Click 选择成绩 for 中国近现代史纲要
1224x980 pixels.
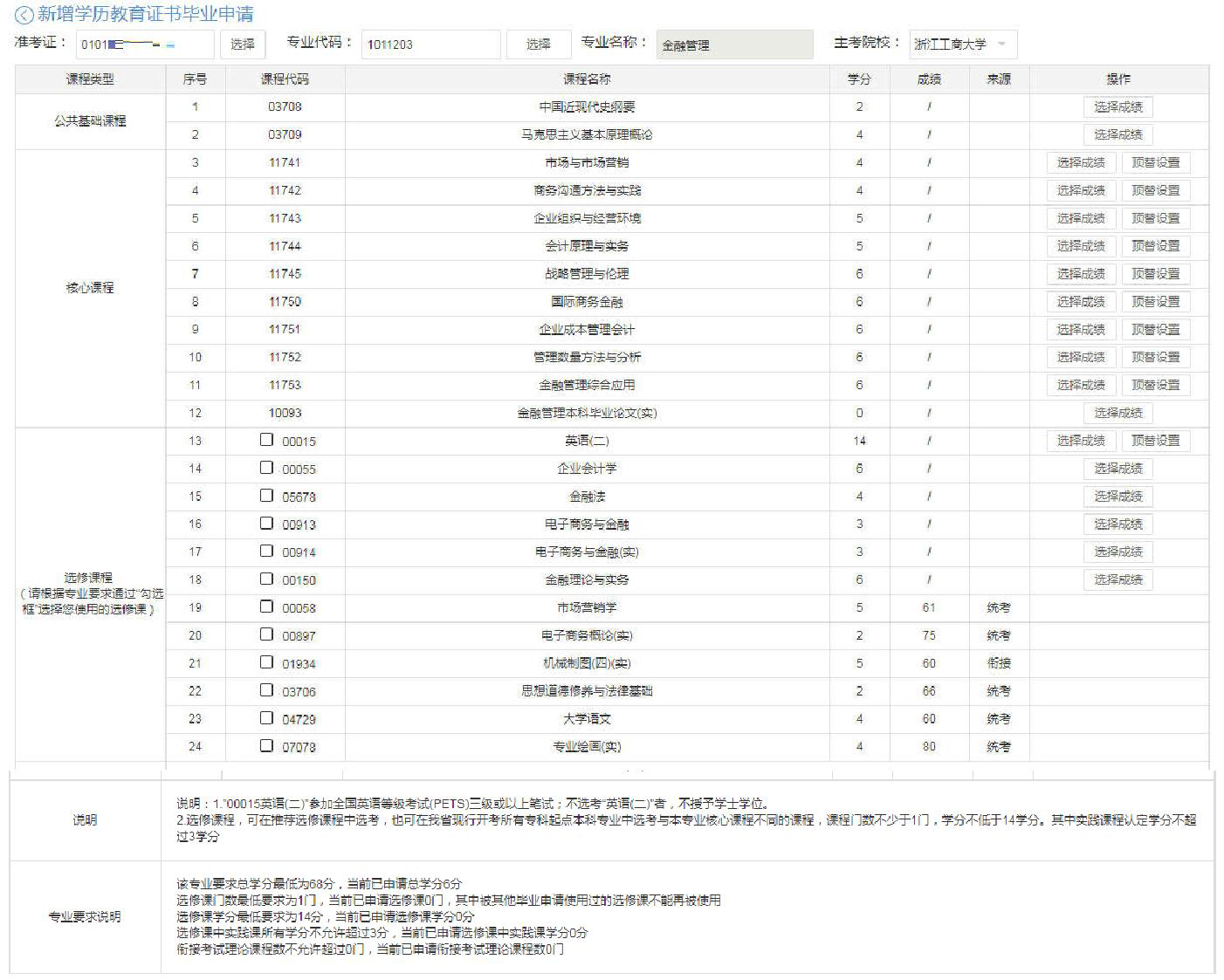point(1117,107)
